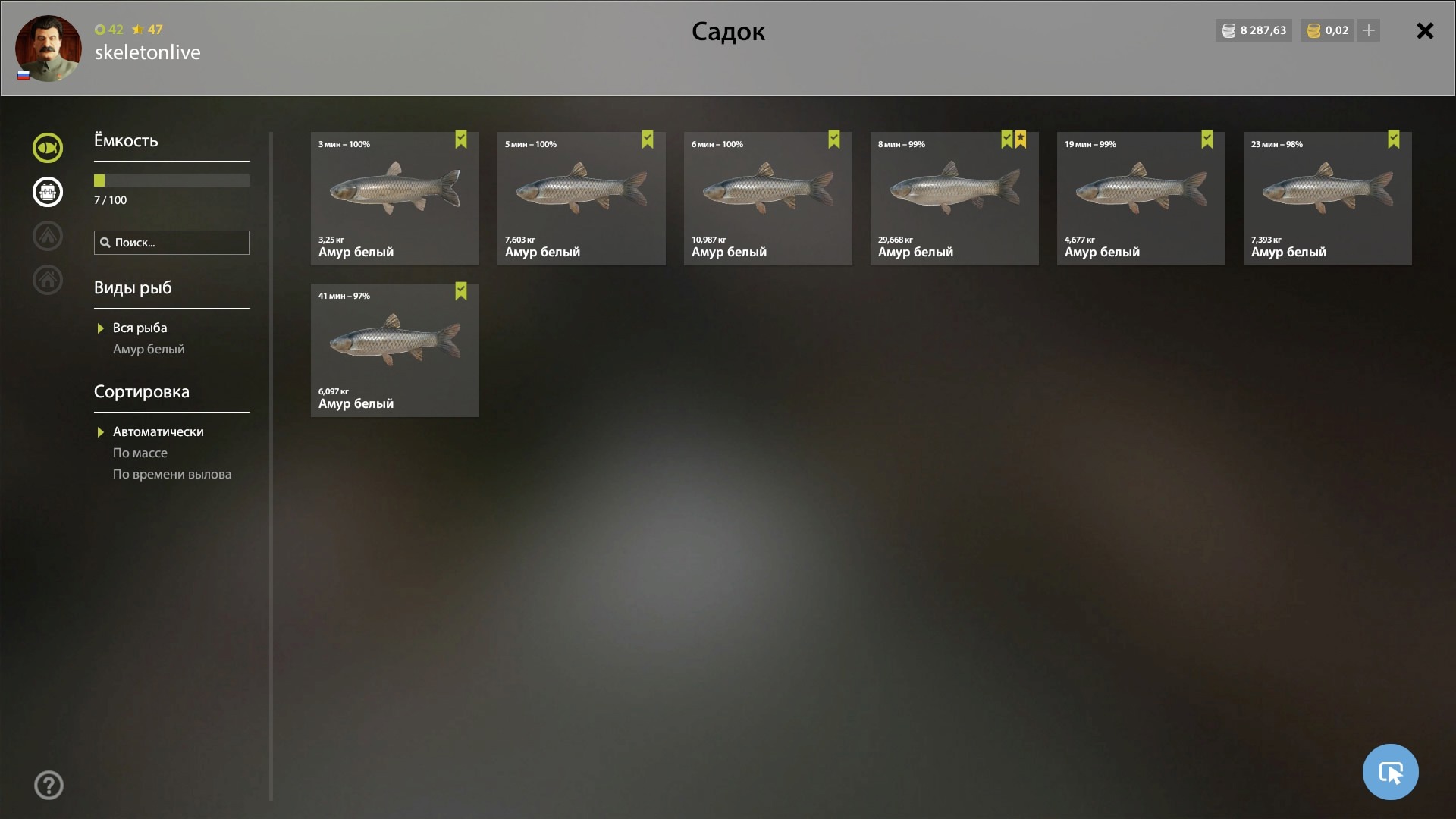Select the cafe orders sidebar icon
Image resolution: width=1456 pixels, height=819 pixels.
(48, 192)
